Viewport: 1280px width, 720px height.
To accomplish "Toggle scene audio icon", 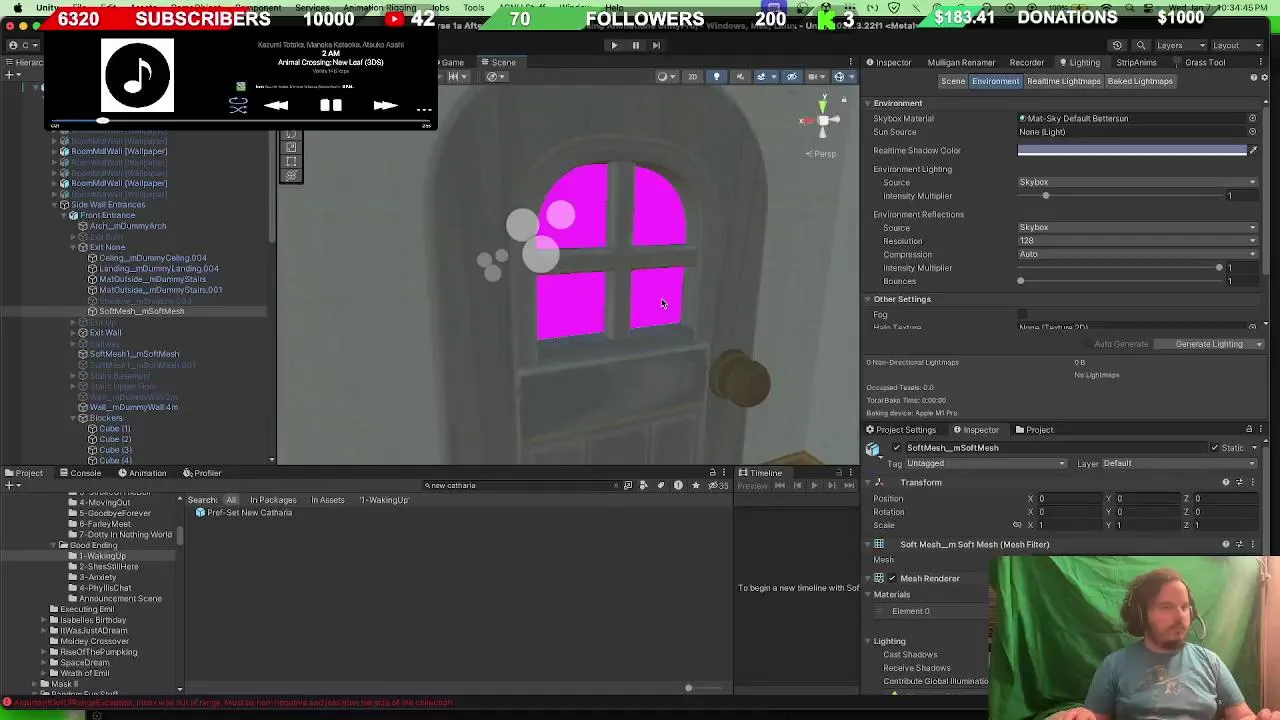I will tap(740, 77).
